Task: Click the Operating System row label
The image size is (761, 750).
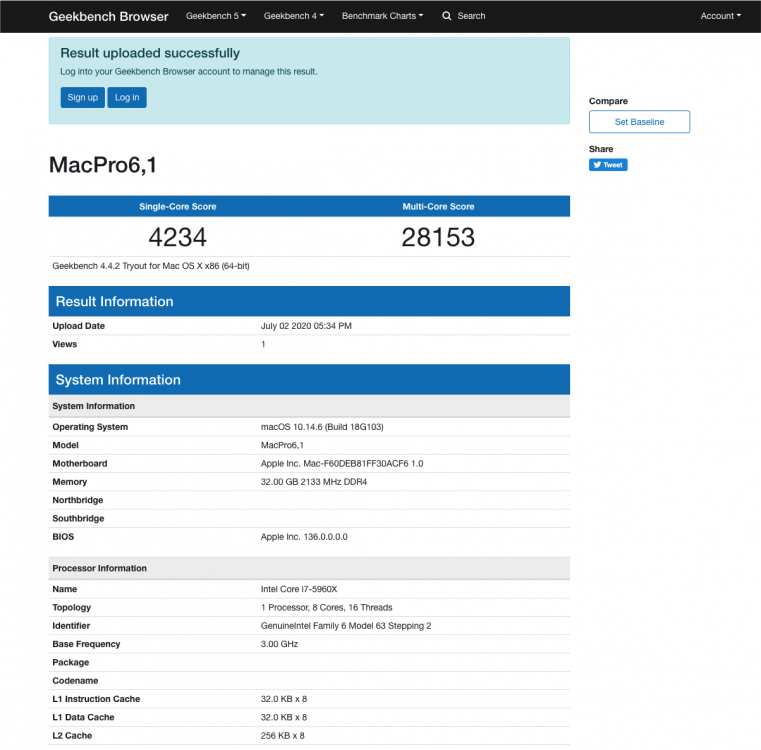Action: [90, 427]
